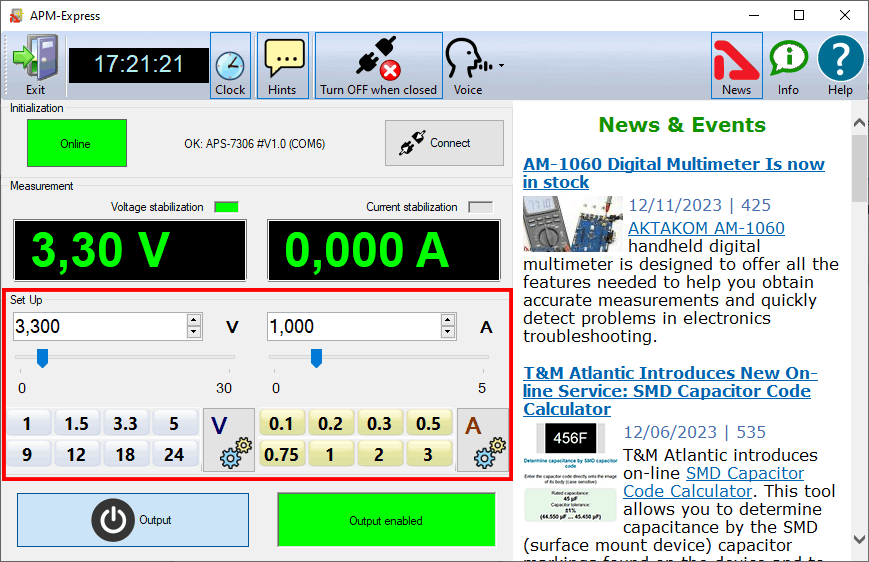Click the Exit door icon
869x562 pixels.
pyautogui.click(x=35, y=58)
